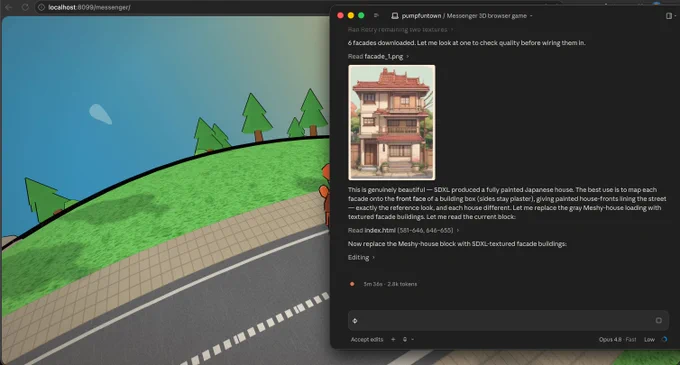Click the blue context usage ring icon
The image size is (680, 365).
coord(664,339)
